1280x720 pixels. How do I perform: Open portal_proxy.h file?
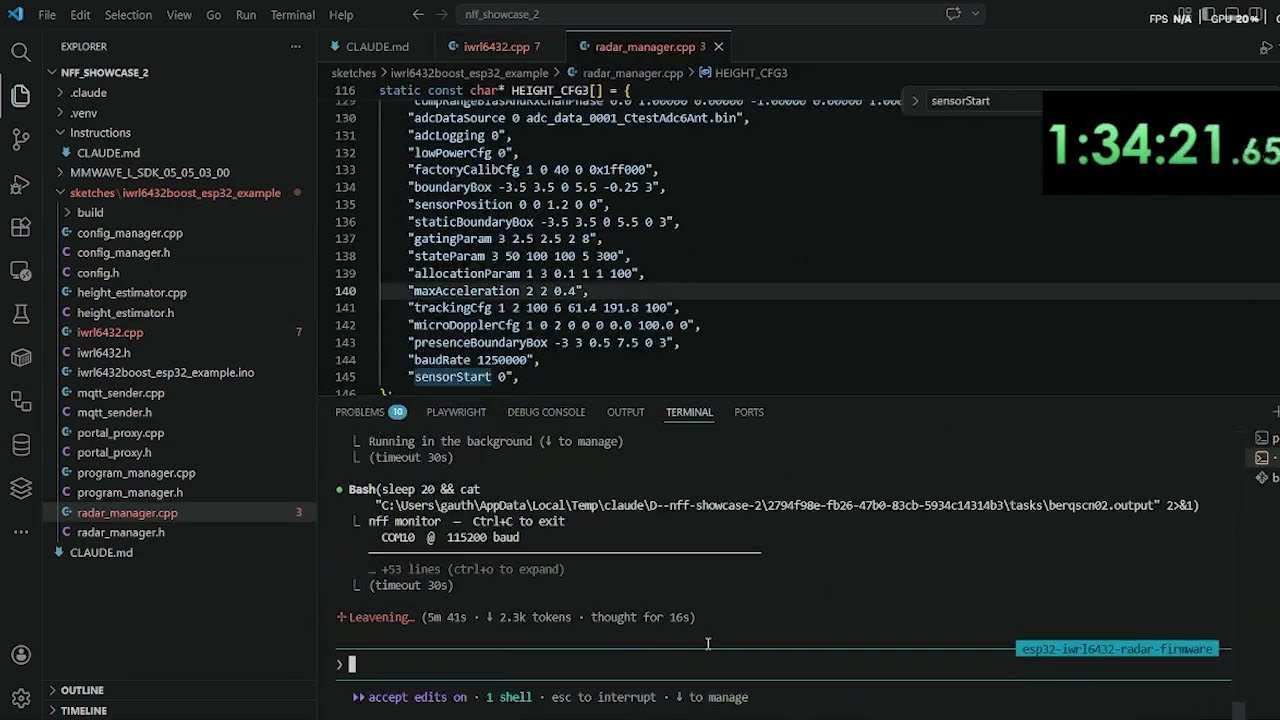[114, 453]
